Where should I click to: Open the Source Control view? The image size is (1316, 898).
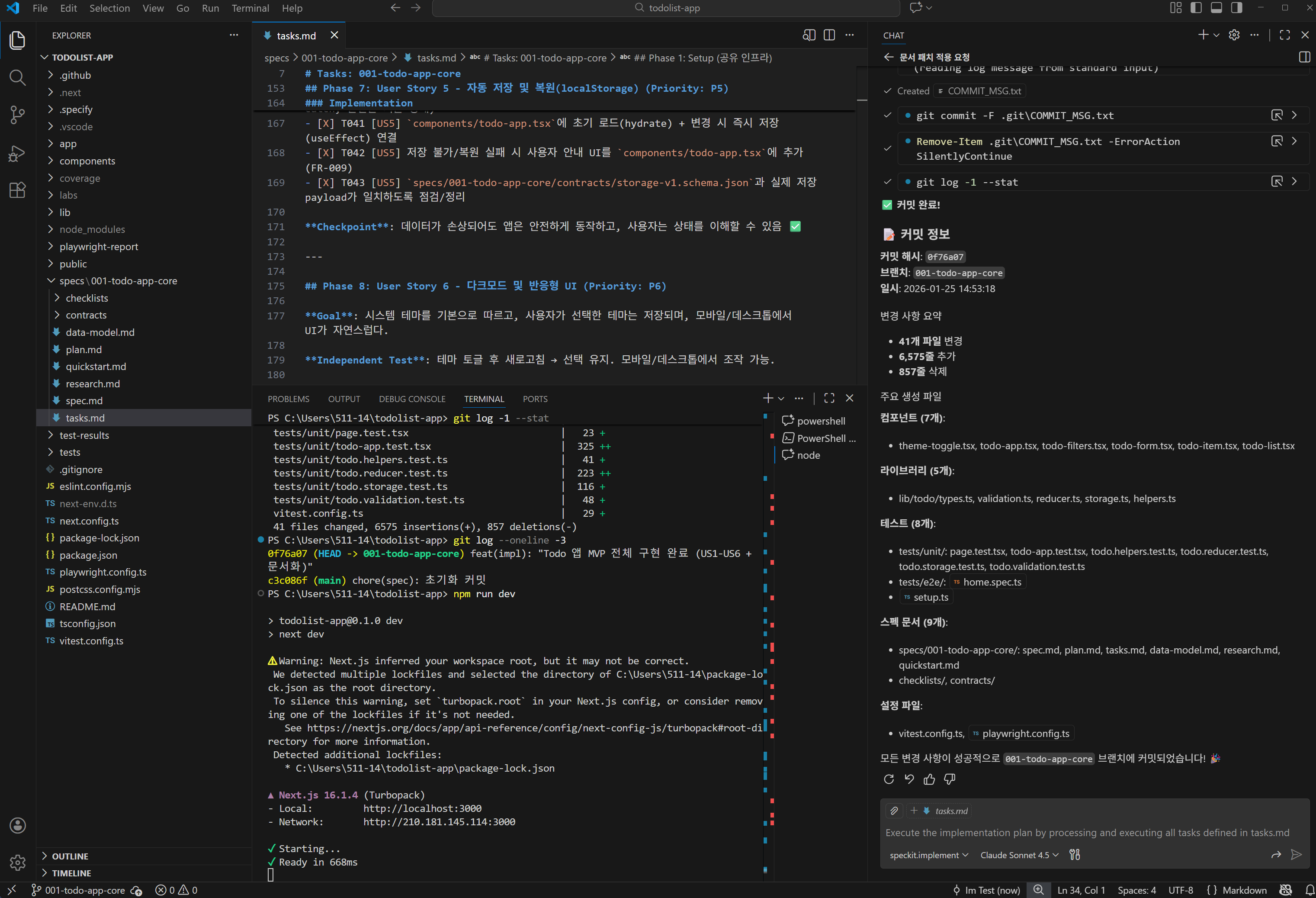point(18,115)
